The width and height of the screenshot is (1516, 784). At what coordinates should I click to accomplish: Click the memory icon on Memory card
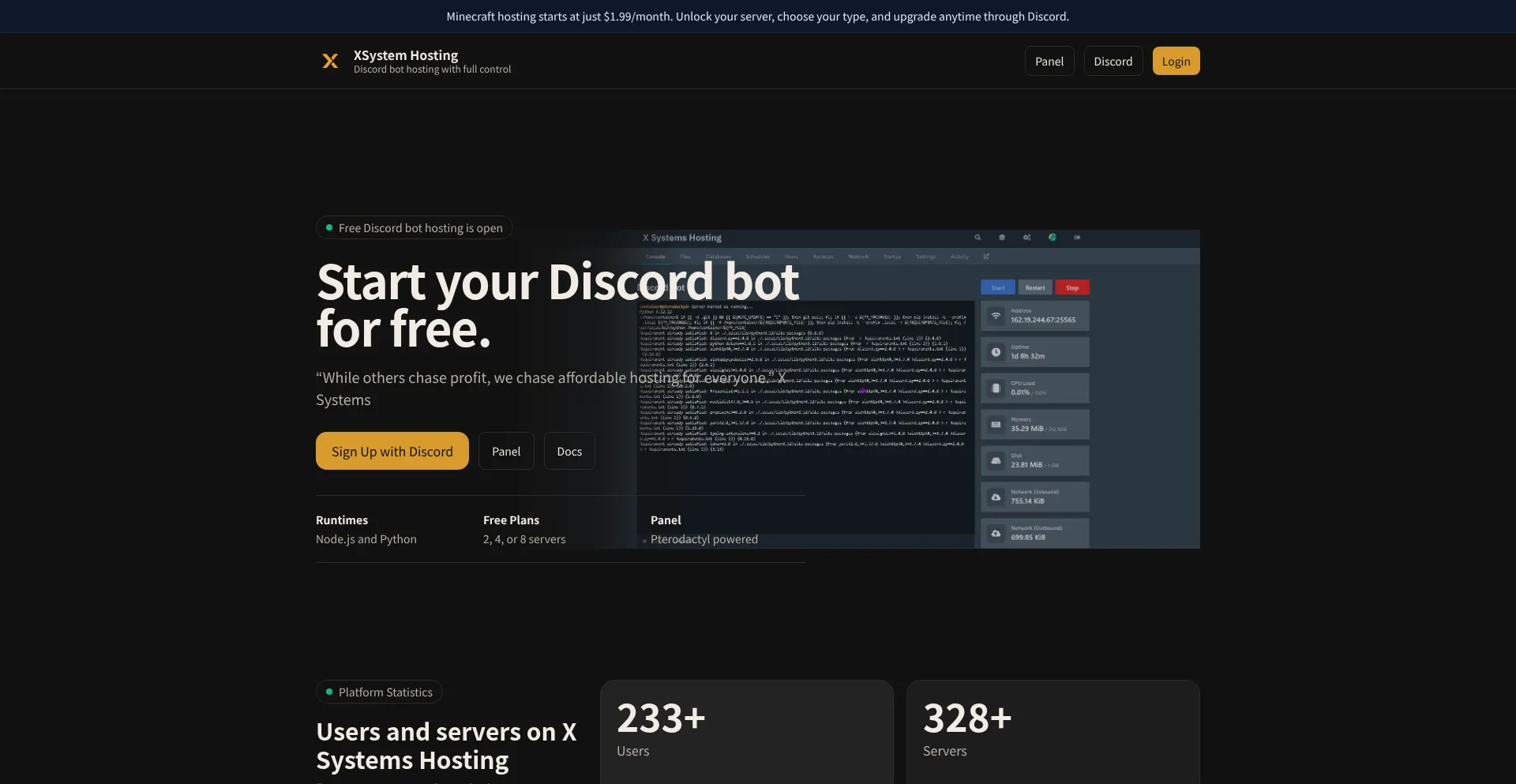click(x=996, y=425)
